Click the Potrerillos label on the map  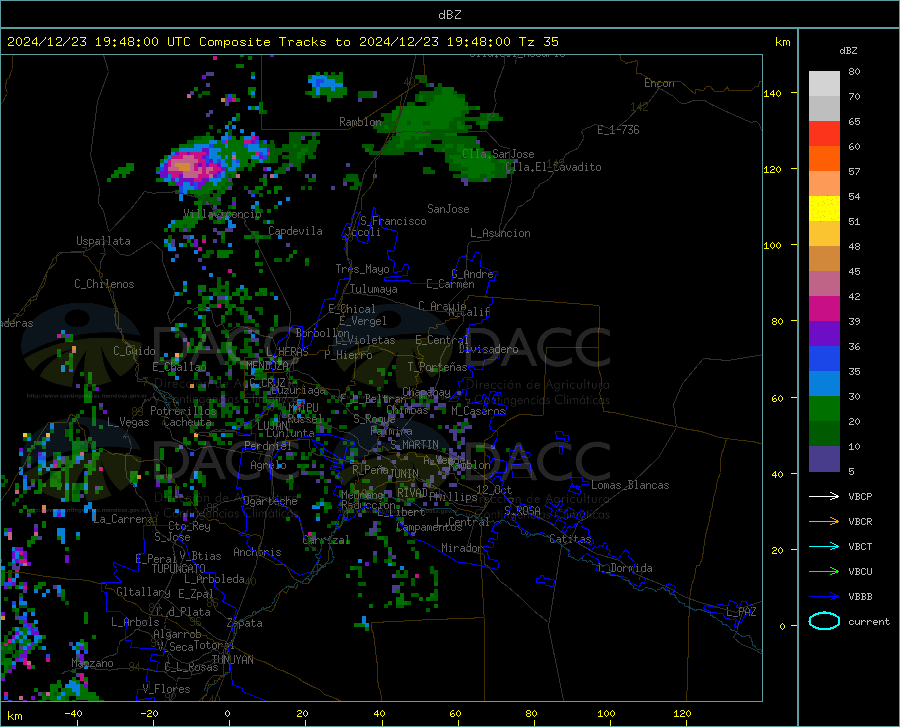pos(183,411)
